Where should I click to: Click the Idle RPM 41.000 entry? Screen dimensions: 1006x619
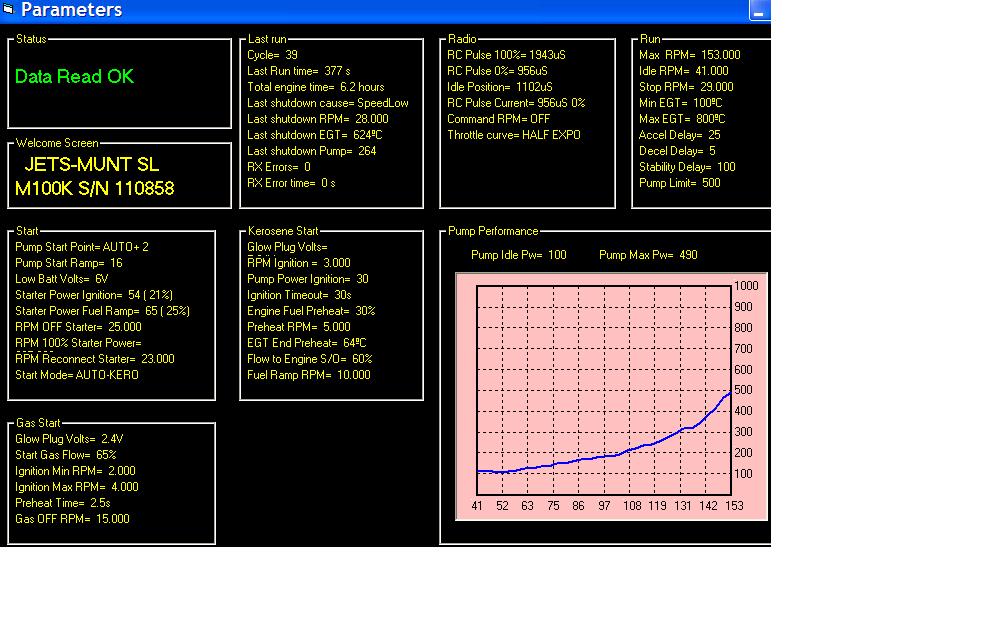coord(683,71)
